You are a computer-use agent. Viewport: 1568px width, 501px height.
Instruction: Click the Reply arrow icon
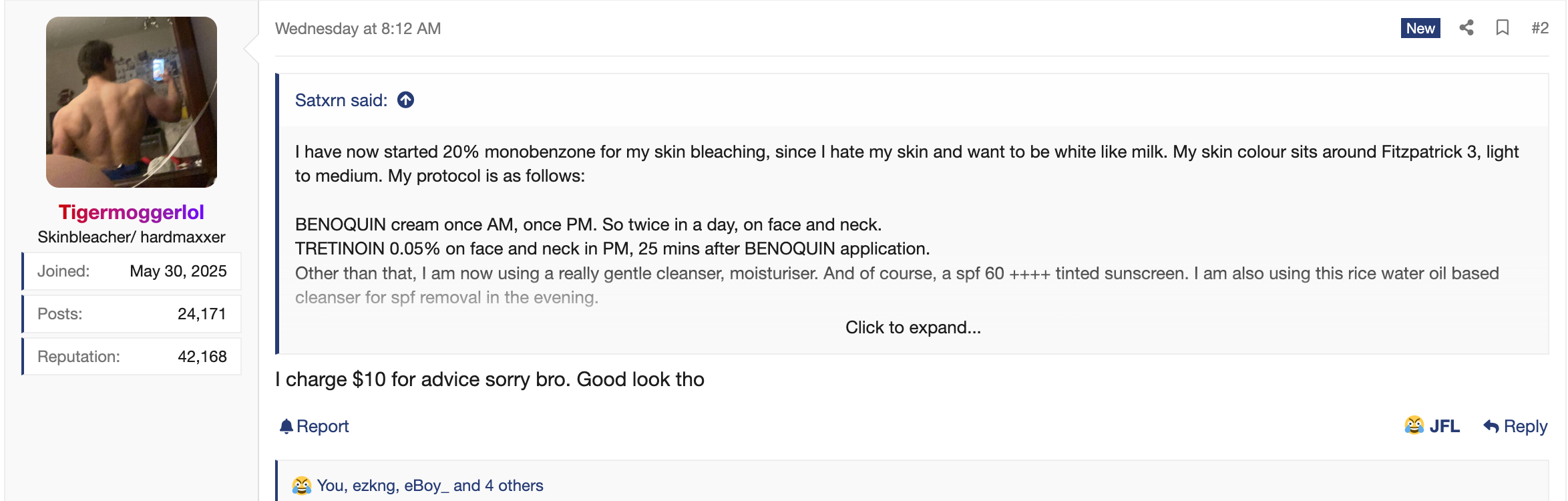[x=1491, y=426]
